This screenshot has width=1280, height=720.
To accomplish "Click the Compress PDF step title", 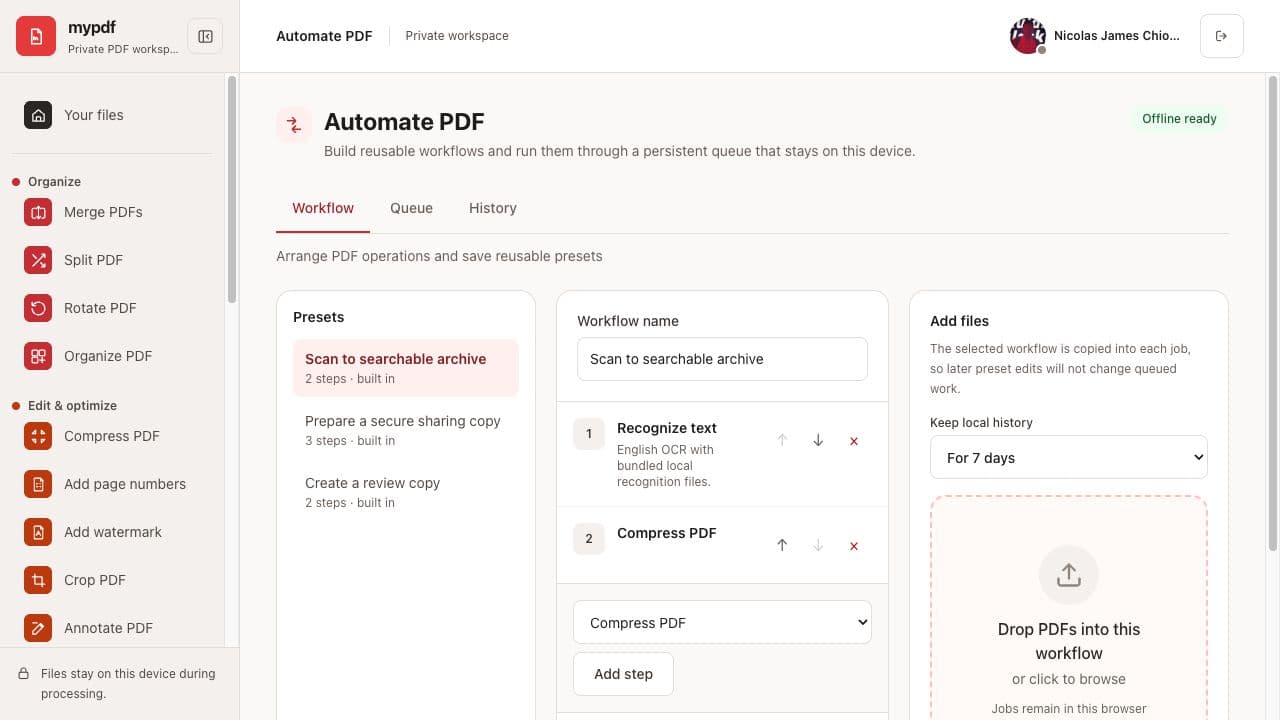I will pos(667,533).
